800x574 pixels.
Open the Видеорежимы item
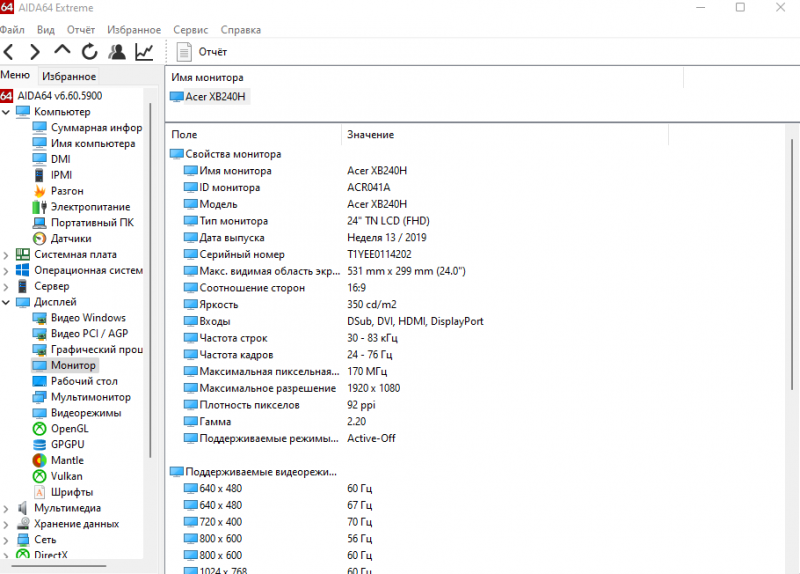point(77,413)
